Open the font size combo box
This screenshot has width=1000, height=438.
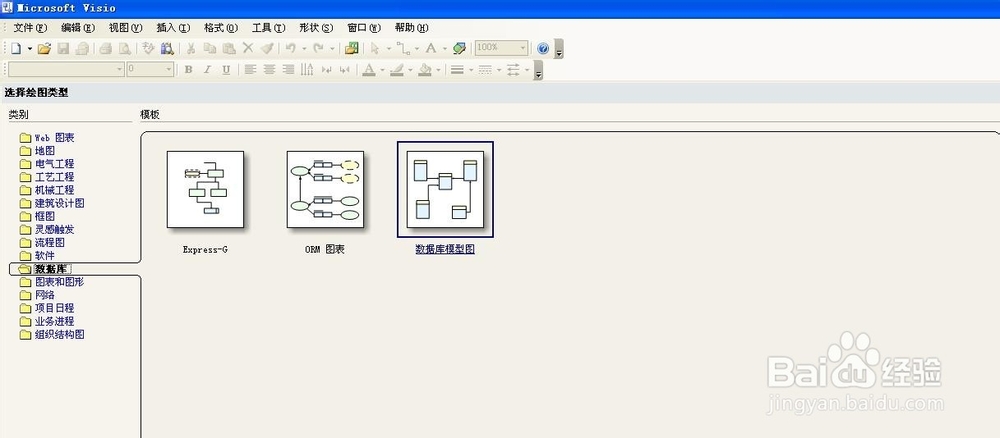point(150,69)
